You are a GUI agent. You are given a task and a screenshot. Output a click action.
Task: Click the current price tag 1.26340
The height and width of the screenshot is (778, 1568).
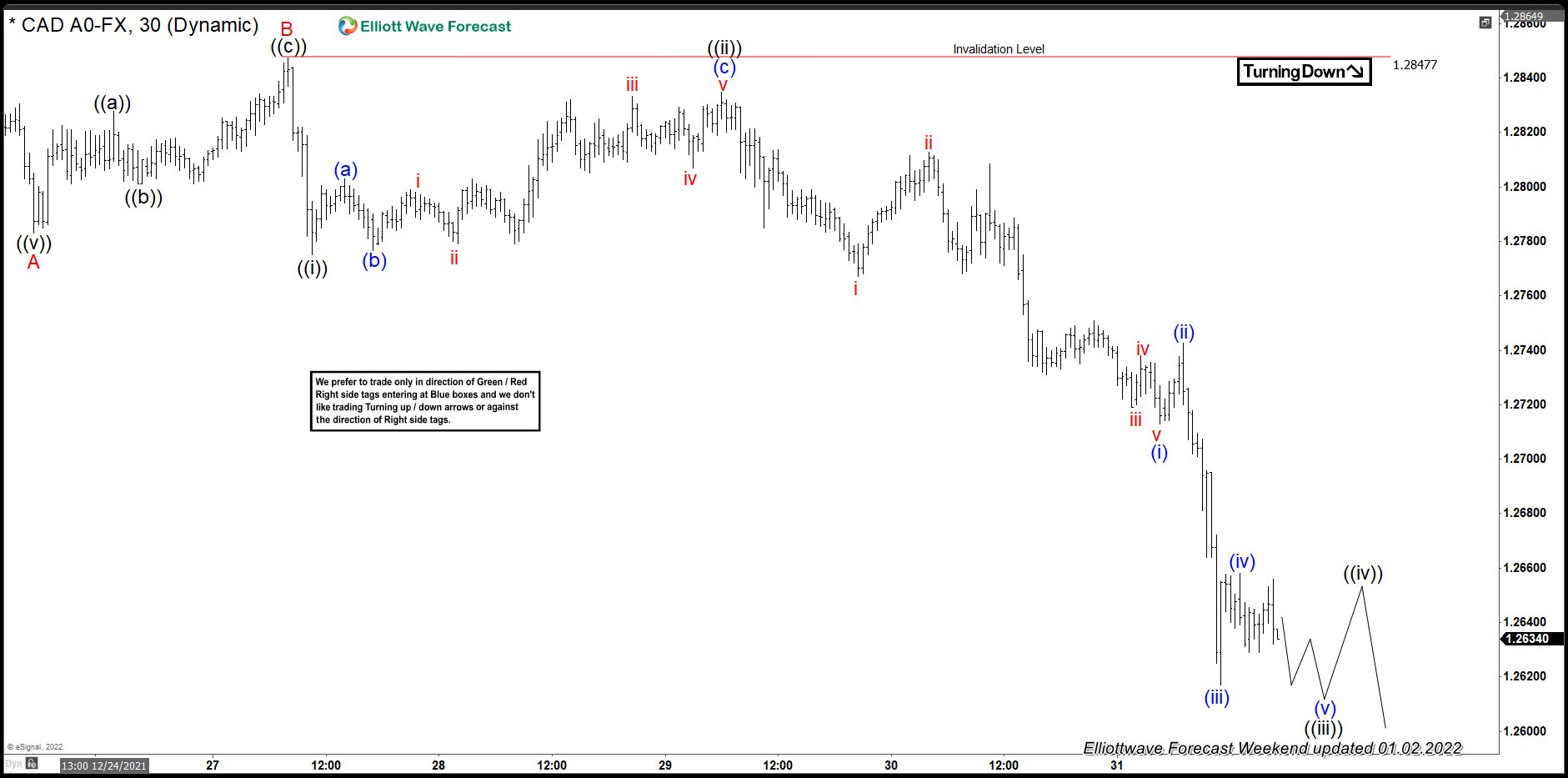(x=1532, y=639)
